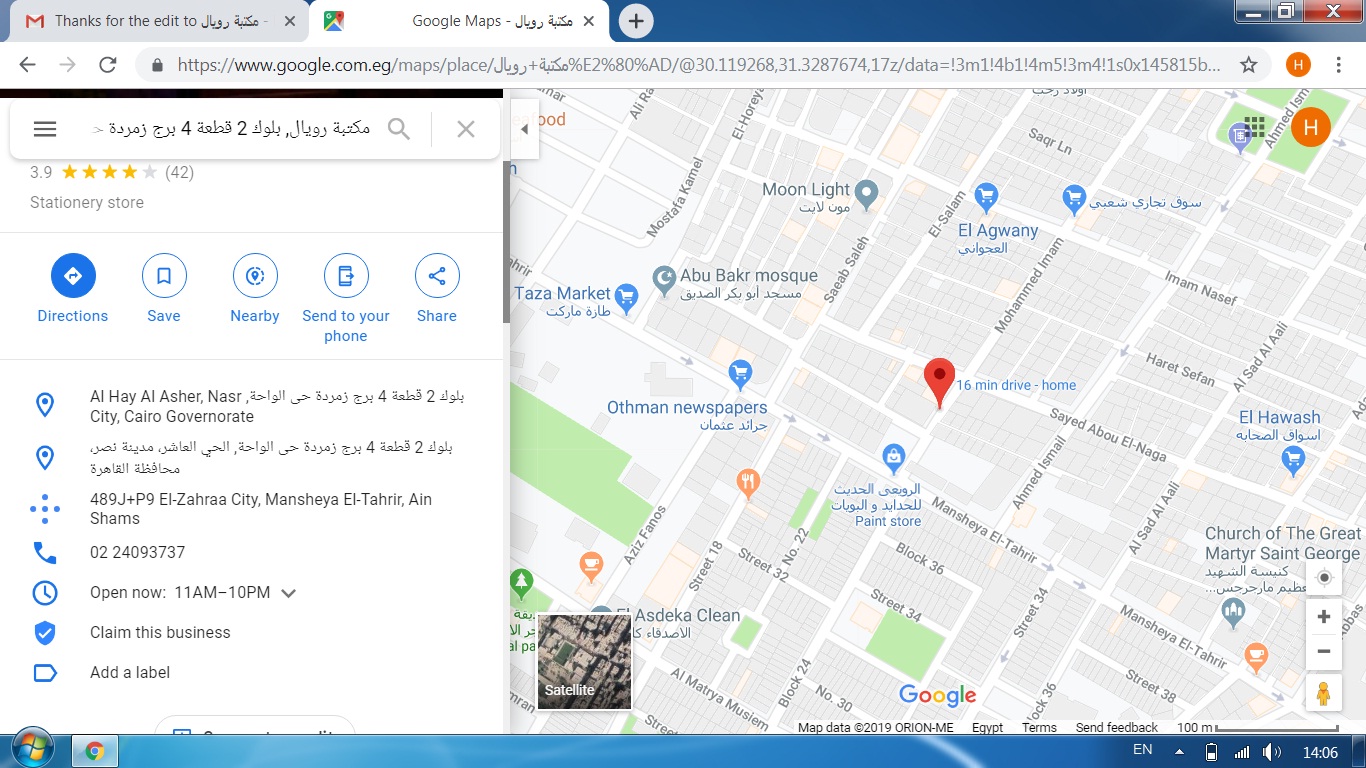Click the Directions button icon
The width and height of the screenshot is (1366, 768).
click(x=73, y=276)
